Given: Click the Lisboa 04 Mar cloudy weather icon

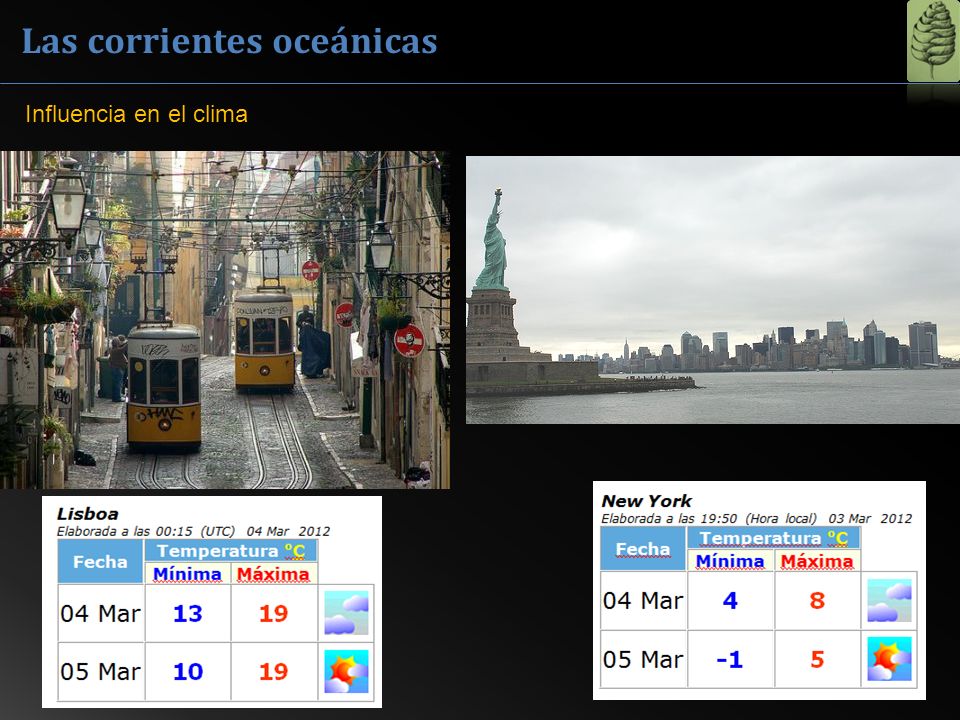Looking at the screenshot, I should tap(347, 613).
